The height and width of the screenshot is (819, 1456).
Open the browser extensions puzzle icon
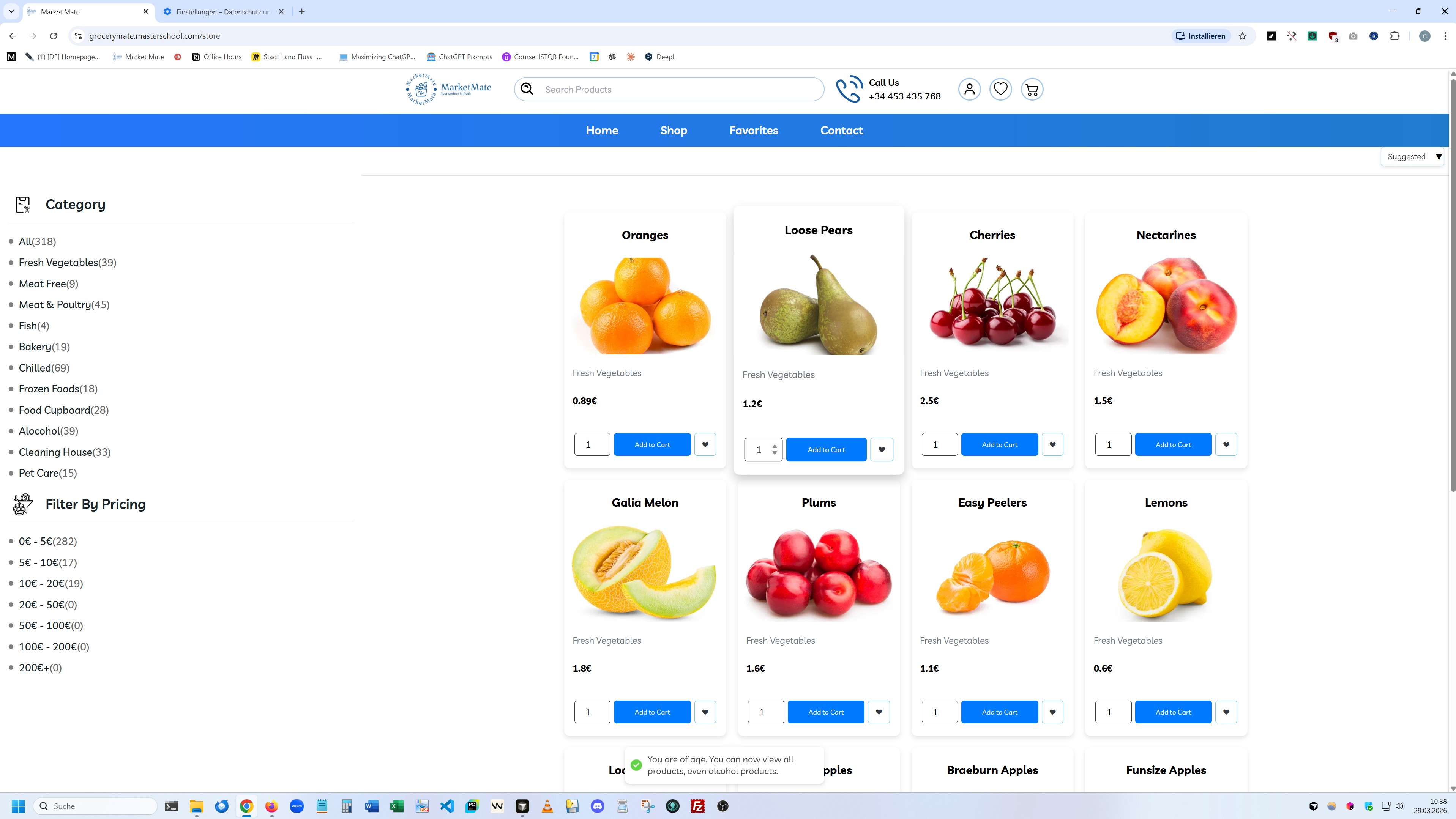tap(1394, 36)
